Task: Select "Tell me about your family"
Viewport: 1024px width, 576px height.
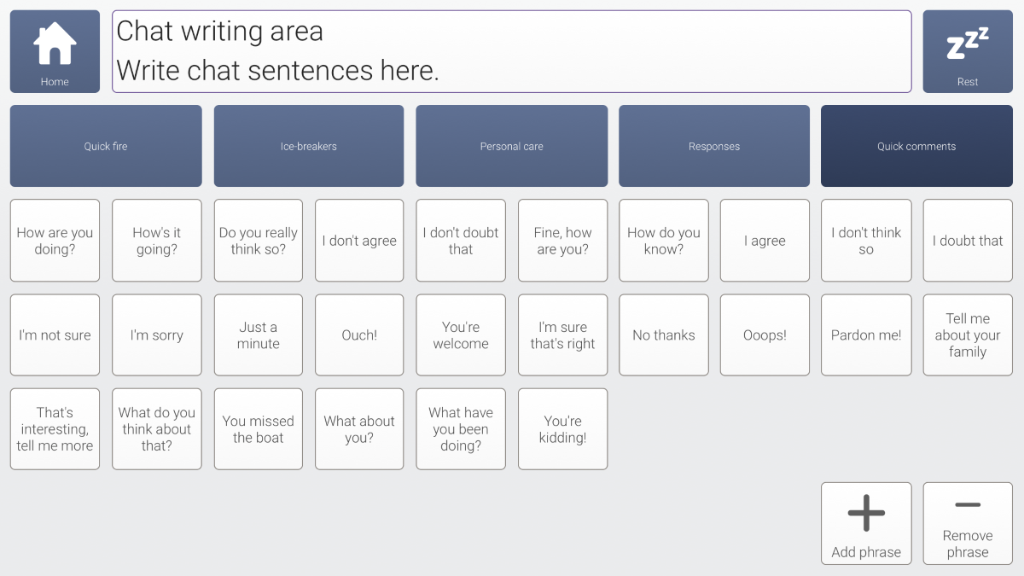Action: pos(967,335)
